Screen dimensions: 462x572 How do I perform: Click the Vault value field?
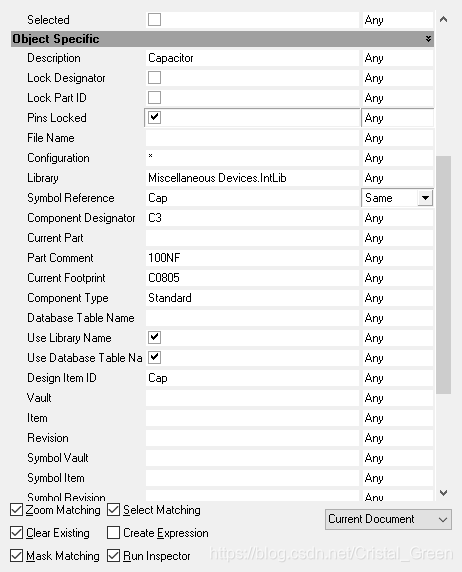252,398
